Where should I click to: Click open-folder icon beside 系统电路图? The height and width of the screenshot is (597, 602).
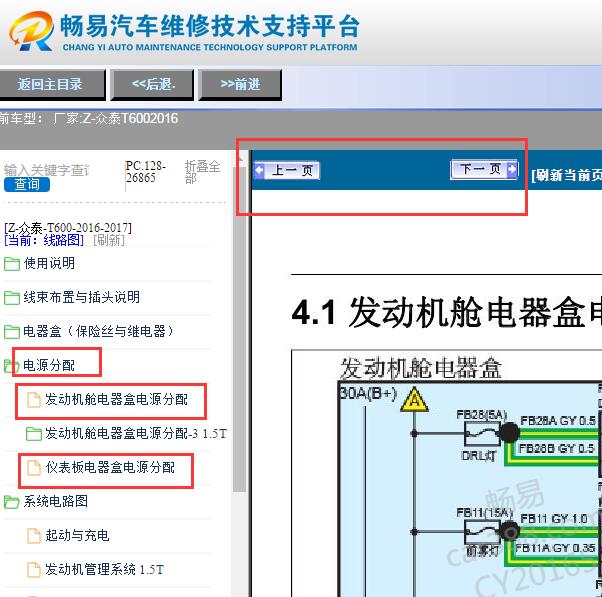point(12,502)
